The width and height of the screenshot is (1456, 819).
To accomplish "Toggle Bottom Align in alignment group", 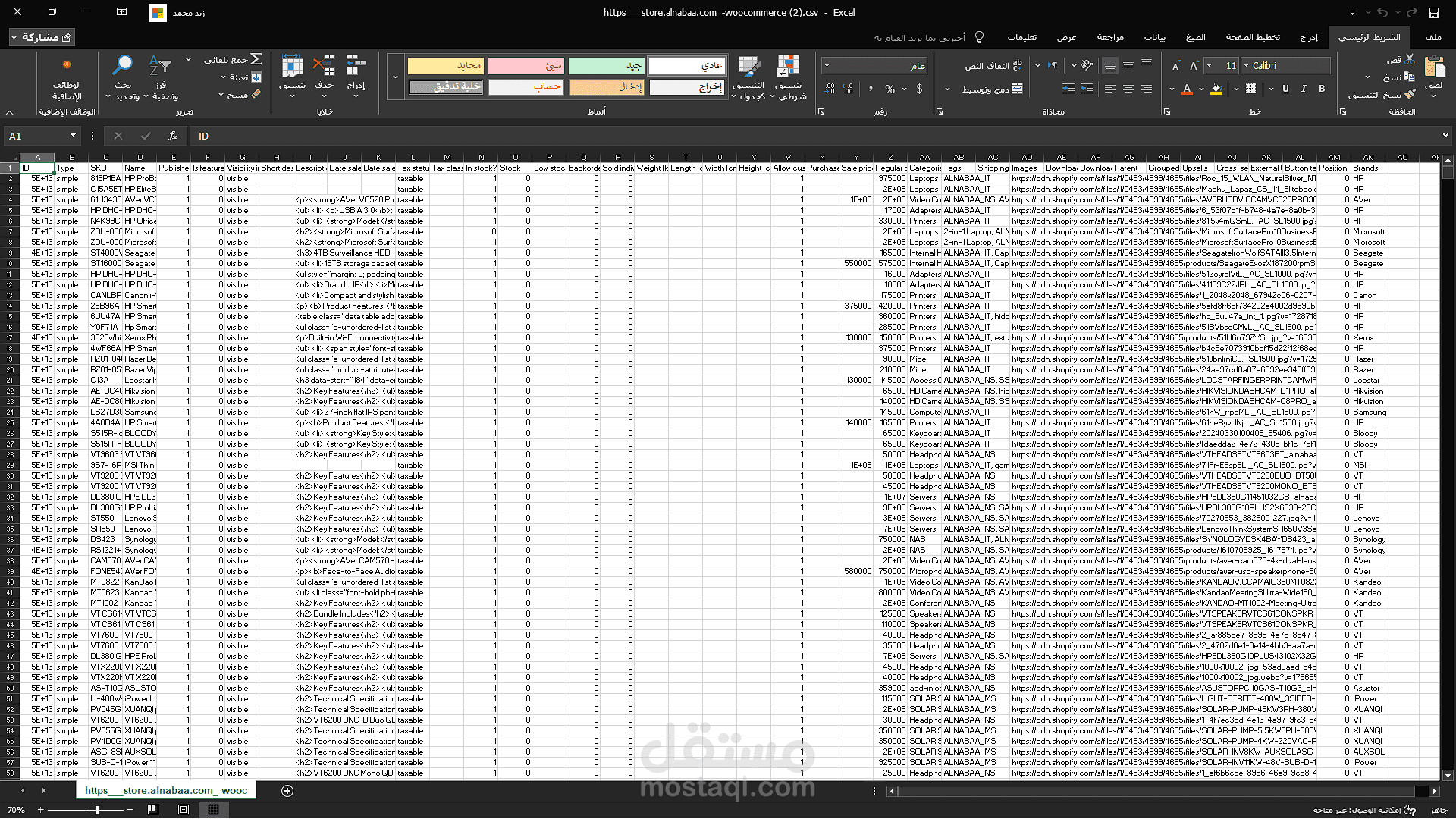I will coord(1110,66).
